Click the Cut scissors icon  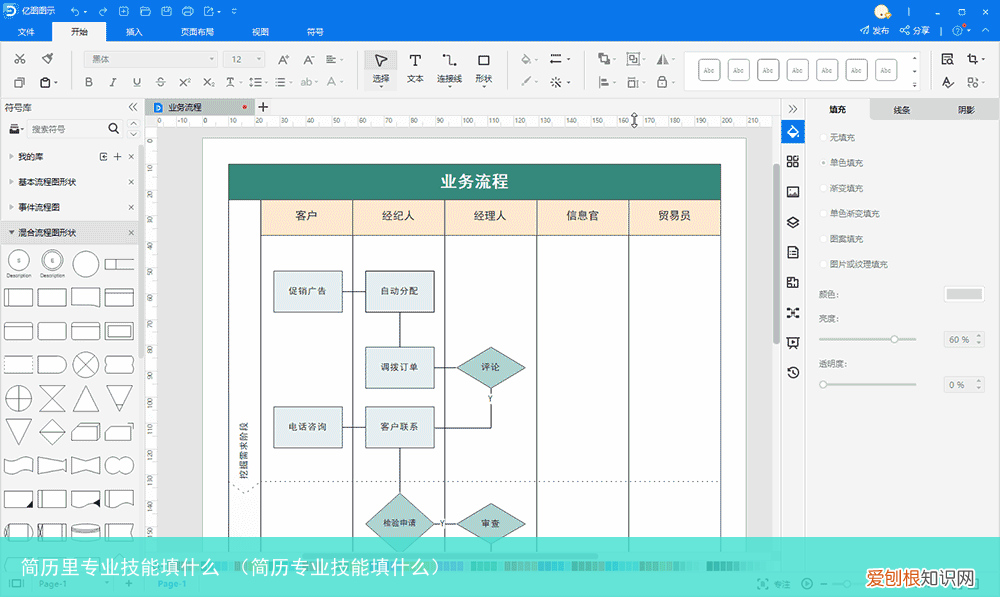point(20,59)
